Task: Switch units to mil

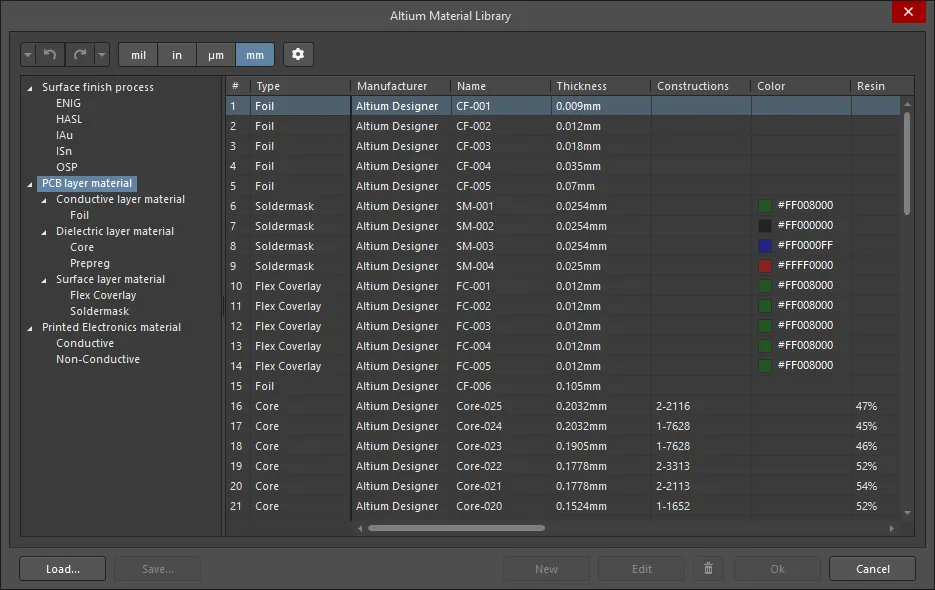Action: [x=138, y=55]
